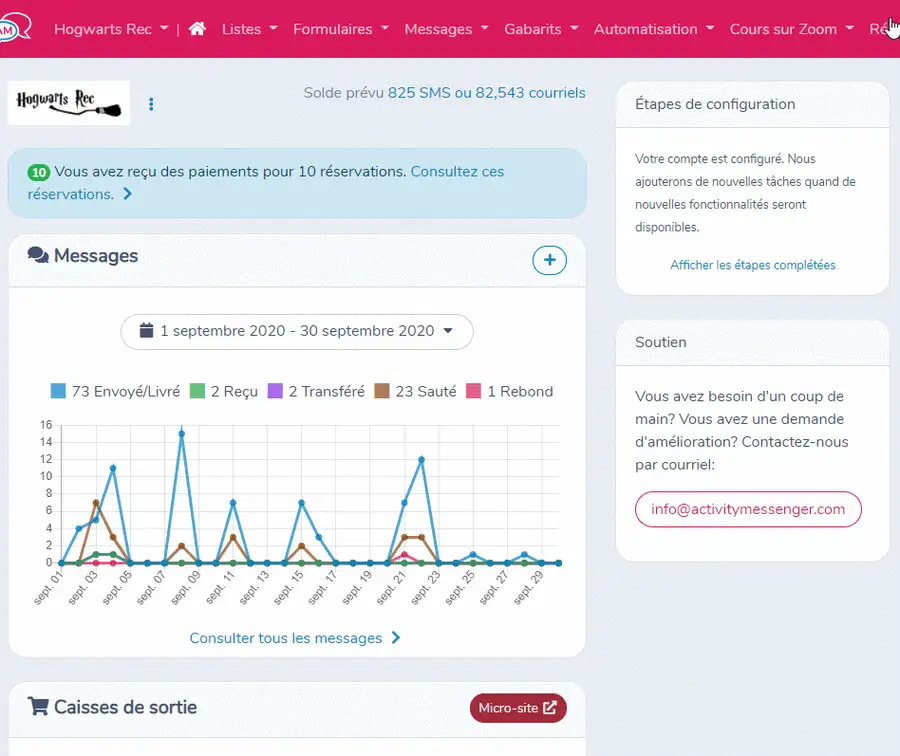Click the Soutien panel heading
Screen dimensions: 900x756
tap(661, 342)
